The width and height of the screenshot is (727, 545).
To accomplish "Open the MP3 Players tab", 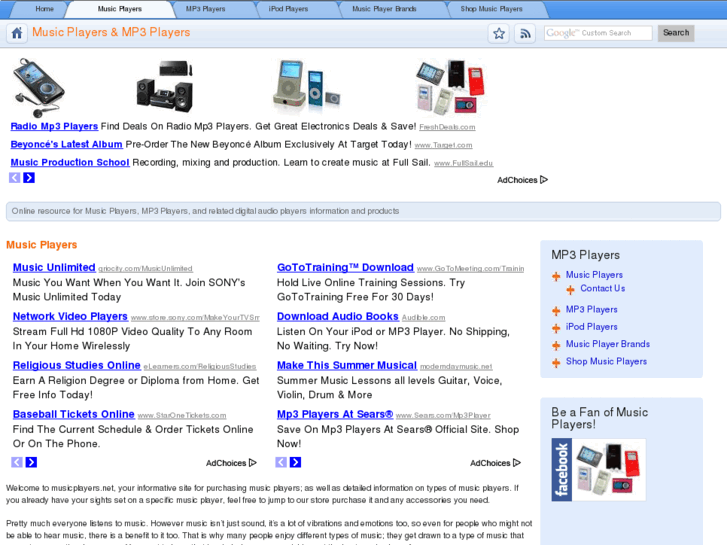I will pos(205,9).
